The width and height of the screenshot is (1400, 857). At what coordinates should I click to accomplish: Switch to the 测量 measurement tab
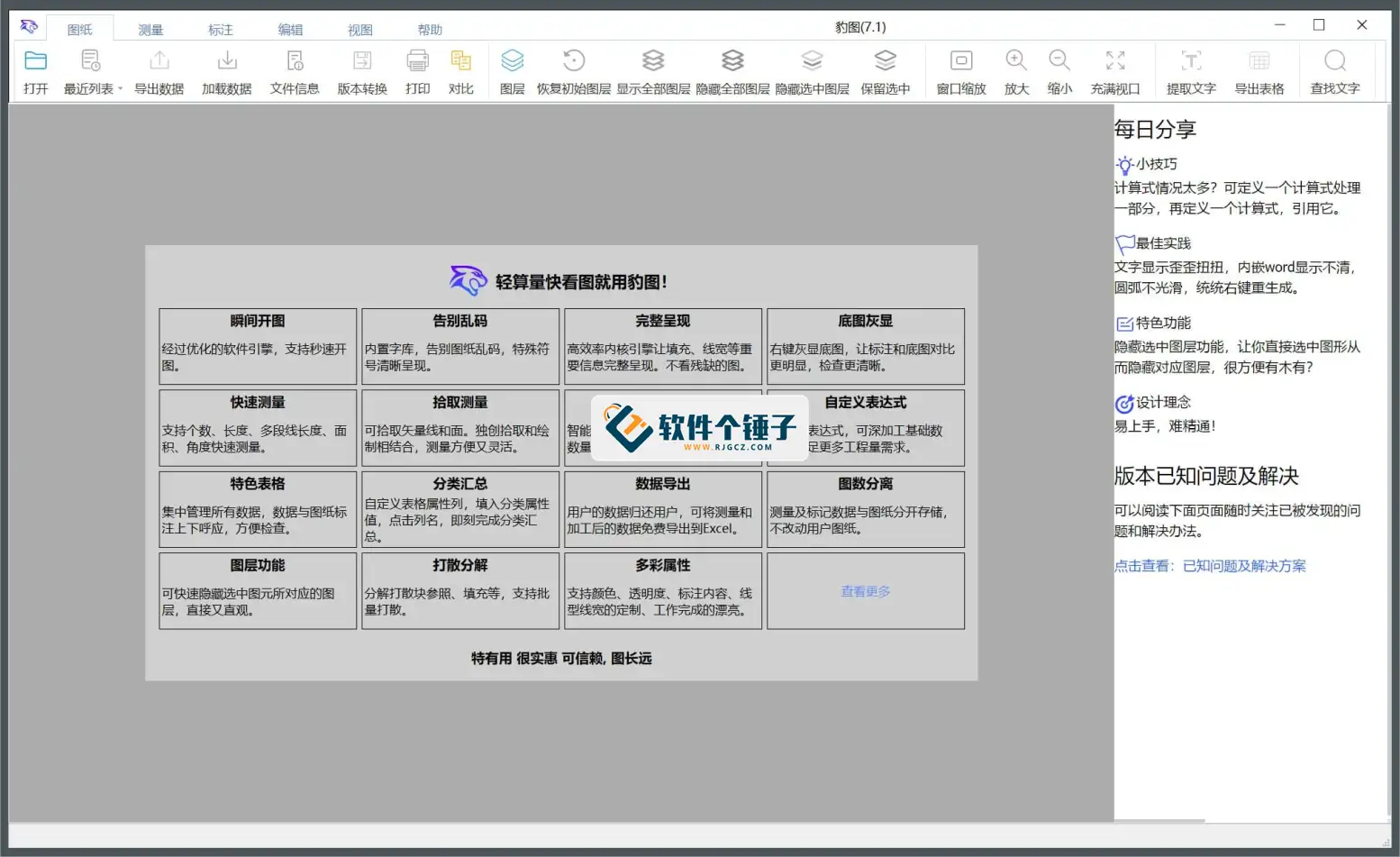click(150, 29)
